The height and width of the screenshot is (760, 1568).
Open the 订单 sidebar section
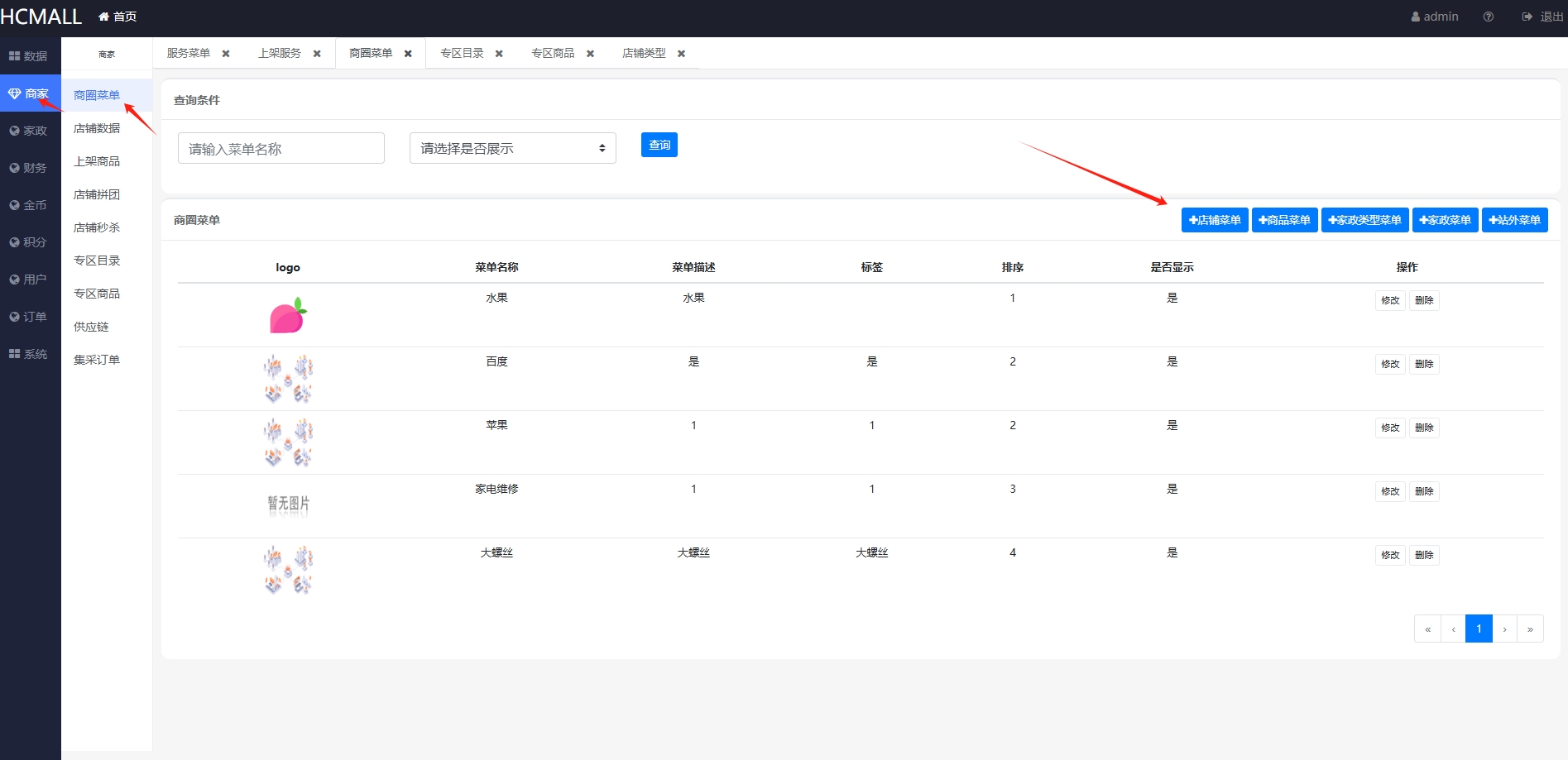pos(30,317)
